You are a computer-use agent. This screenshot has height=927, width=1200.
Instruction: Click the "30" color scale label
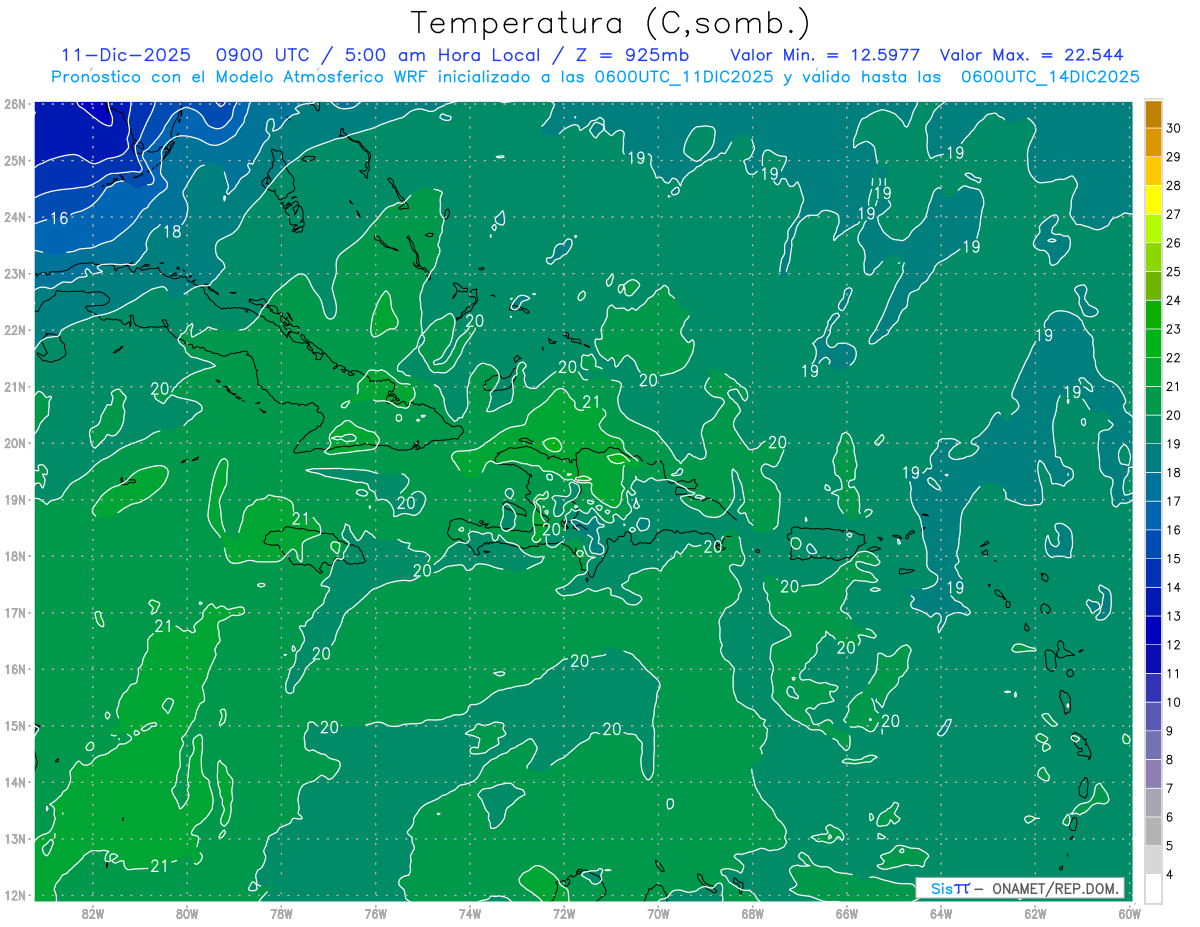[1174, 128]
